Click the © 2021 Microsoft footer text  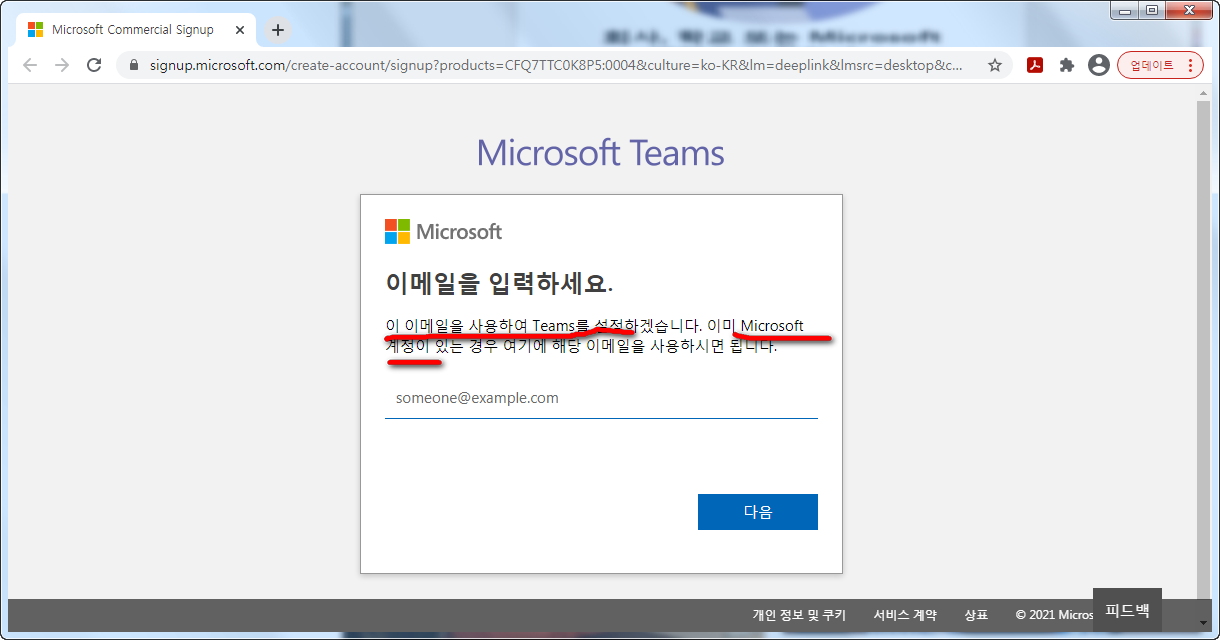point(1054,615)
